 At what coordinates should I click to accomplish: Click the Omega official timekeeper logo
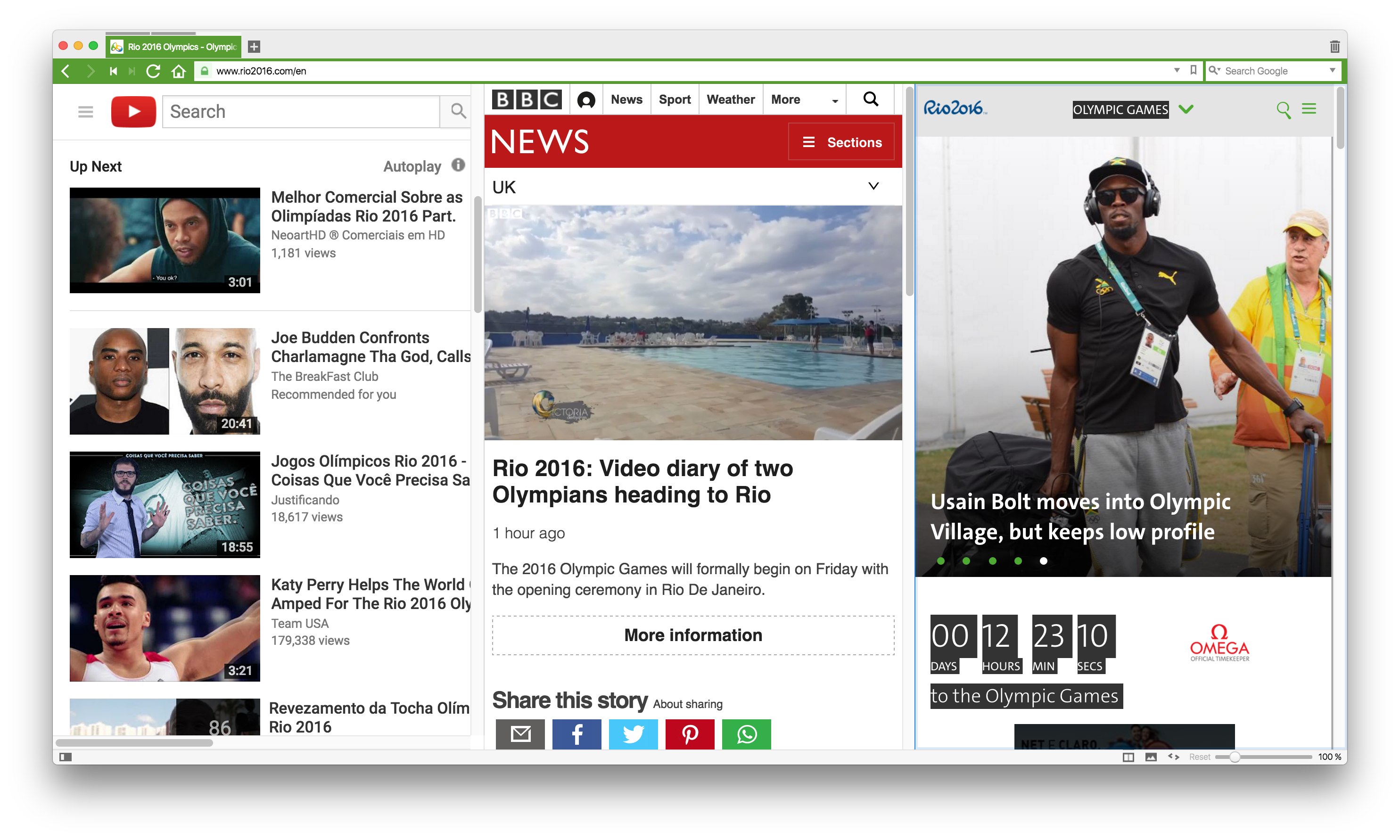[x=1219, y=642]
